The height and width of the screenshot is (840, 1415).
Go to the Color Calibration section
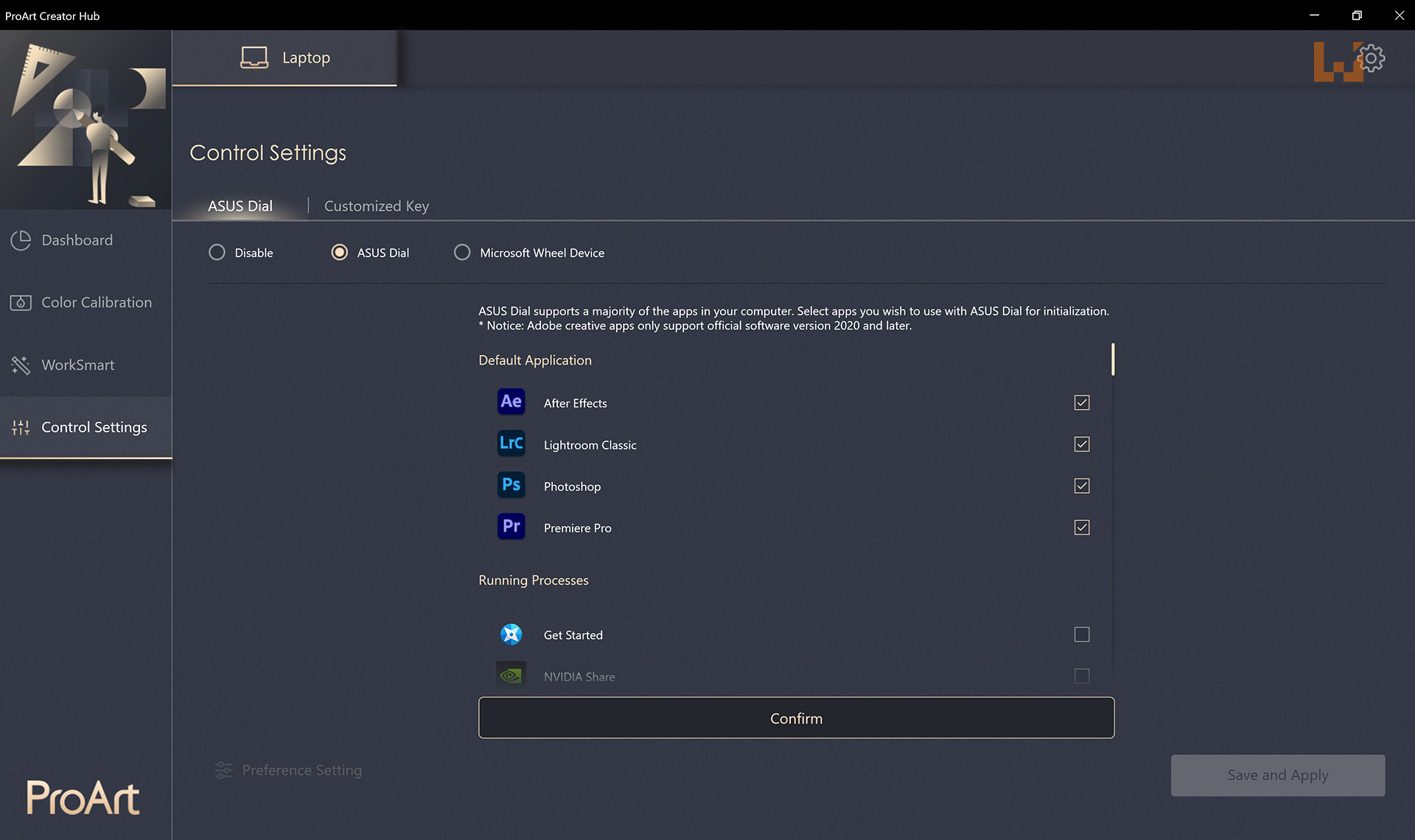click(x=96, y=303)
